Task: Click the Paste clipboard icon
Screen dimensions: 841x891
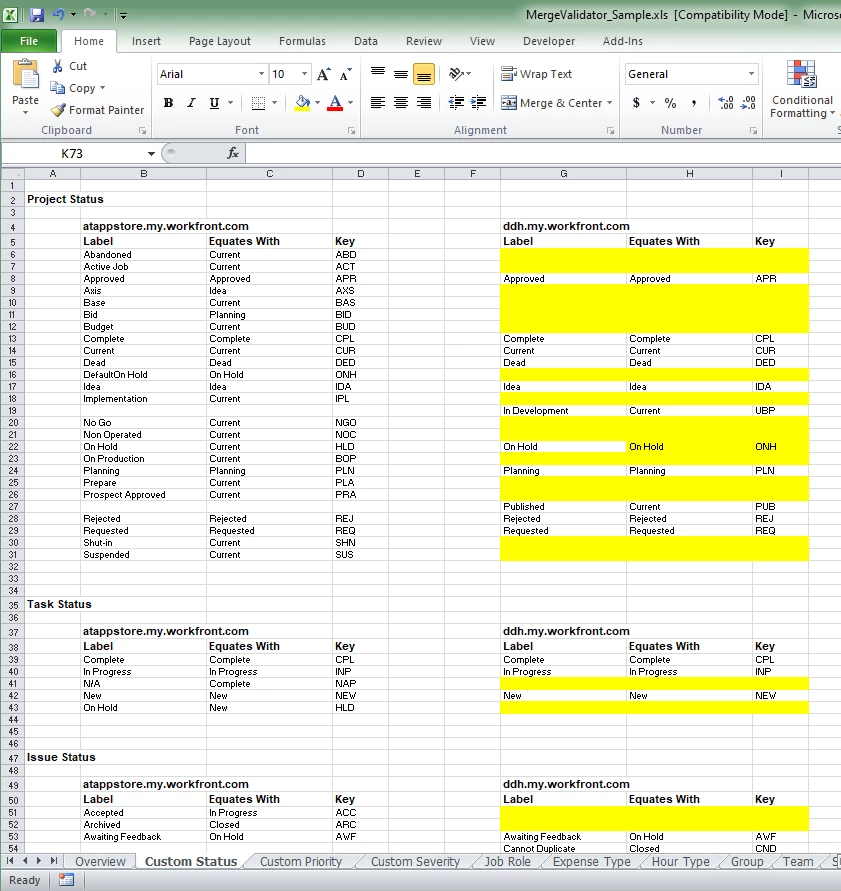Action: 26,74
